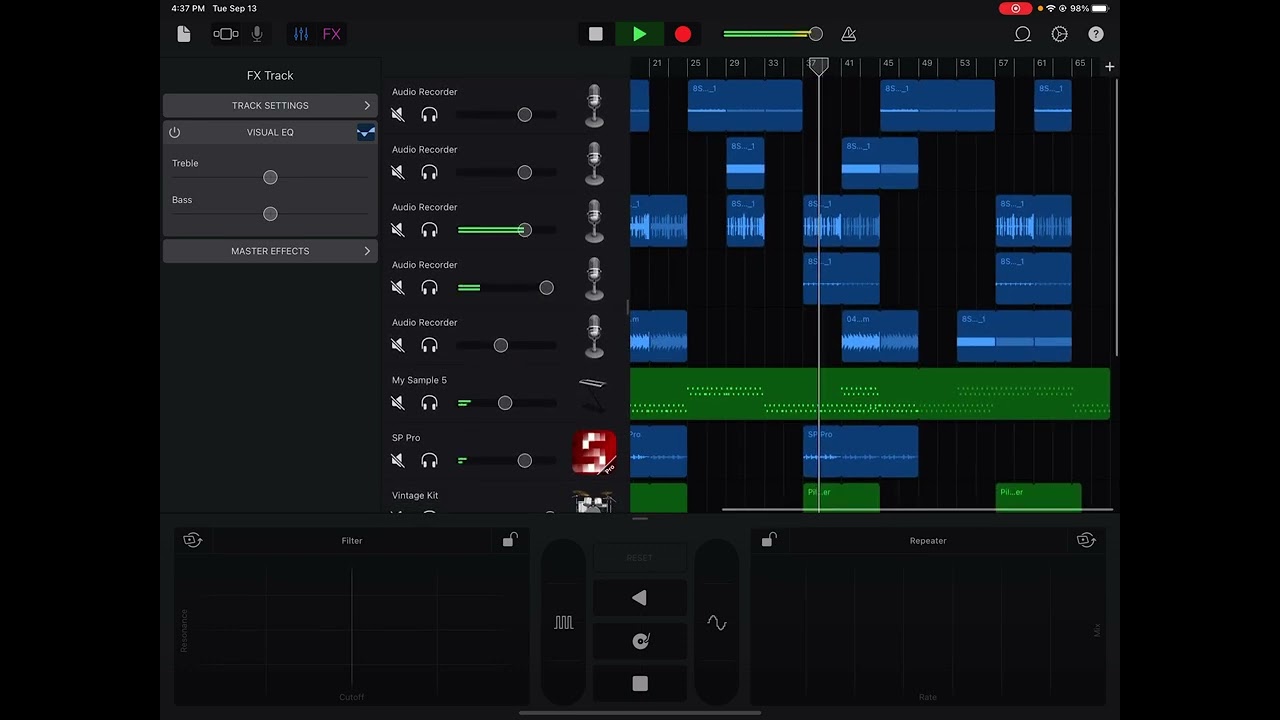The height and width of the screenshot is (720, 1280).
Task: Switch to the tracks view button
Action: coord(226,34)
